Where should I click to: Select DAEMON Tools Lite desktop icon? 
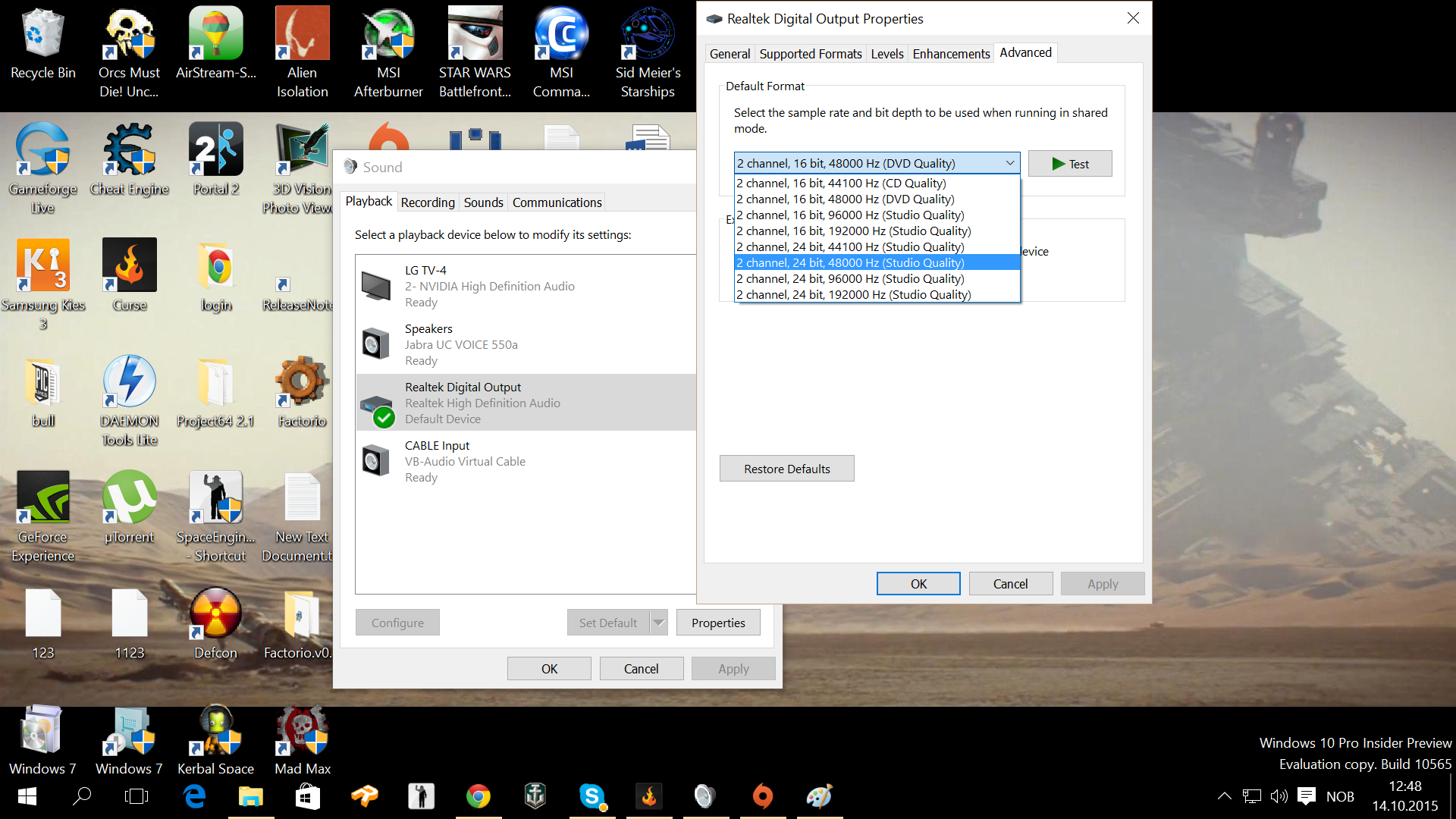click(x=130, y=400)
